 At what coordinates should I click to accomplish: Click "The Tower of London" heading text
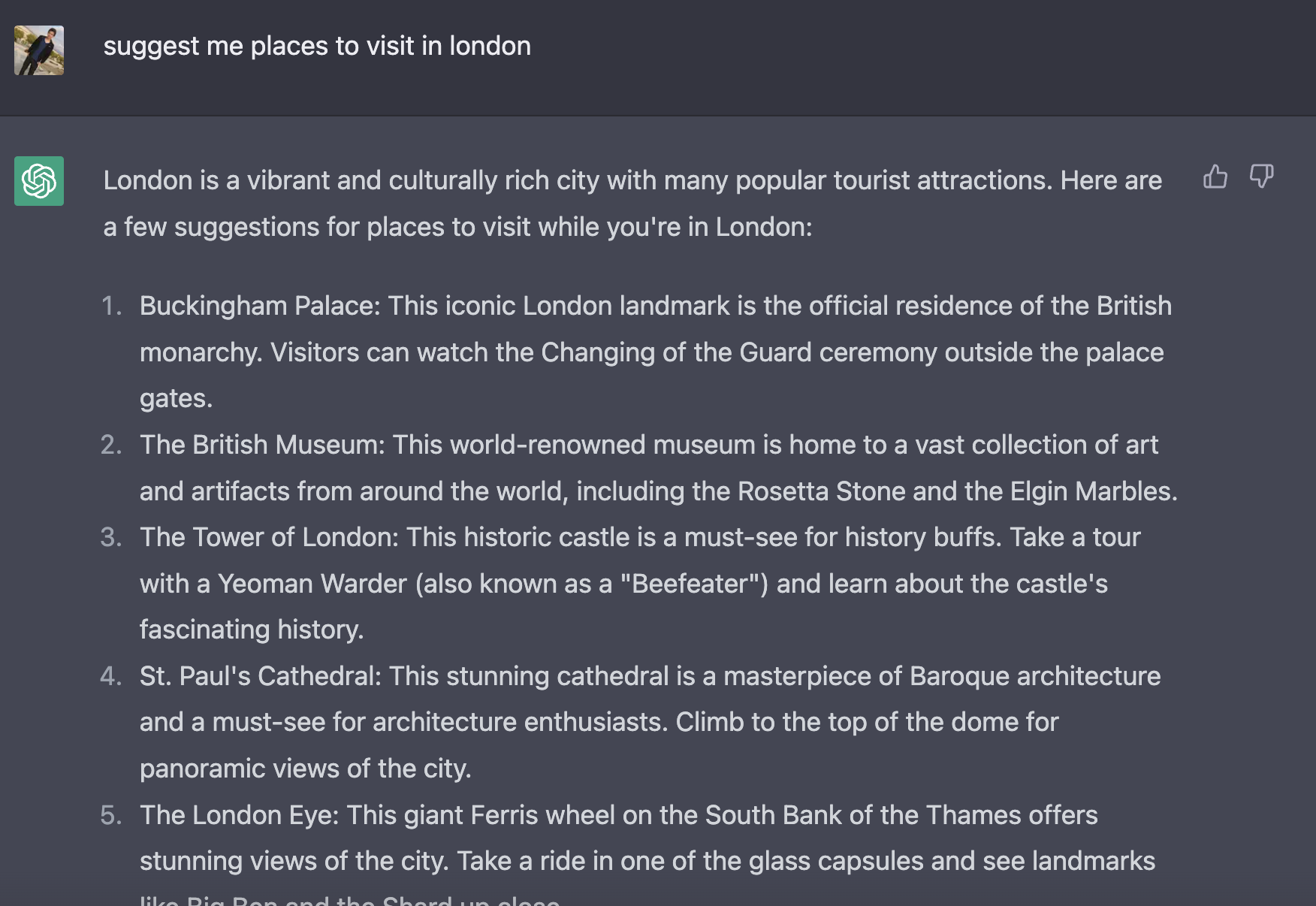click(268, 538)
